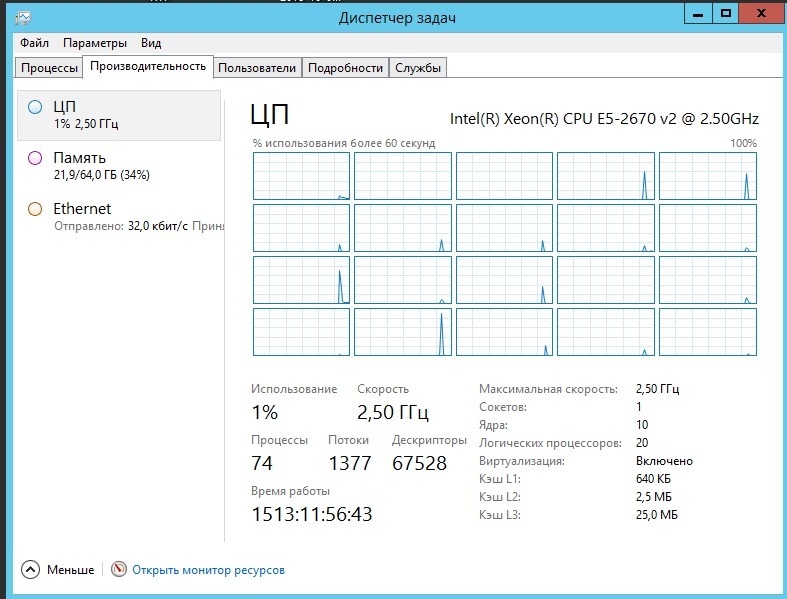Select the Производительность tab
This screenshot has width=787, height=599.
pos(148,67)
